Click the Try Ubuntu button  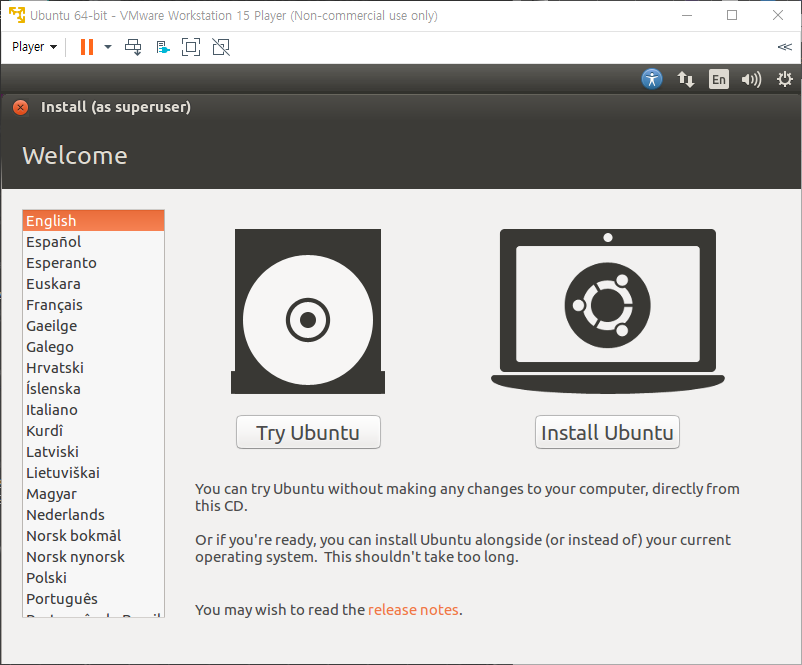tap(308, 432)
